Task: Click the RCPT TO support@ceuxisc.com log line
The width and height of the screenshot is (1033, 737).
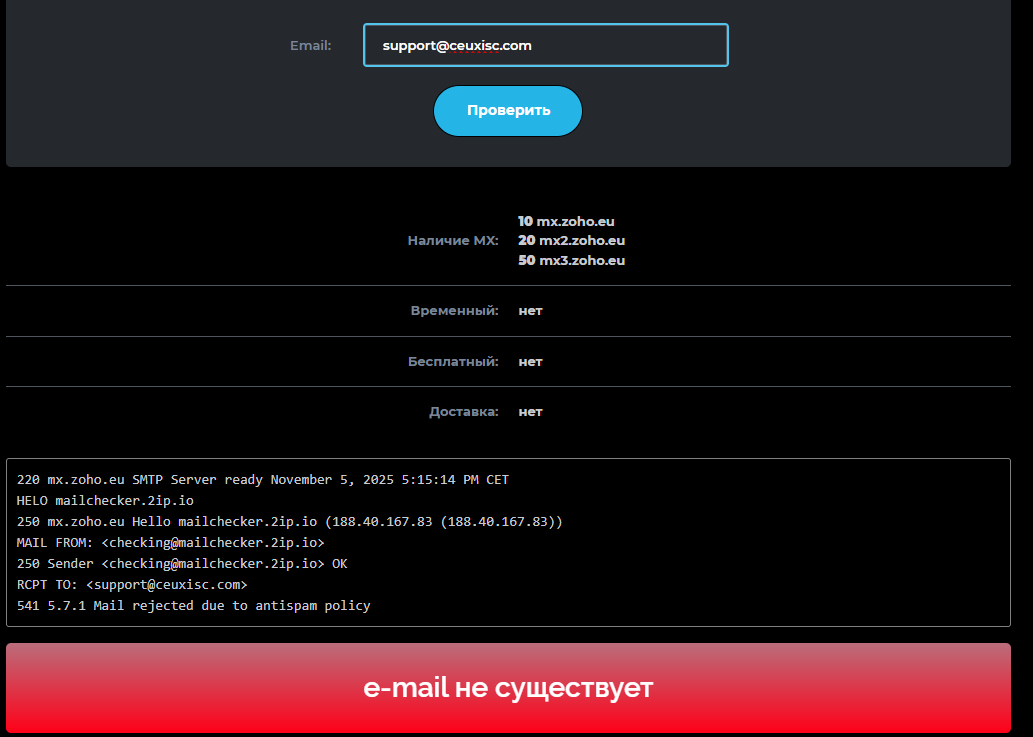Action: 132,585
